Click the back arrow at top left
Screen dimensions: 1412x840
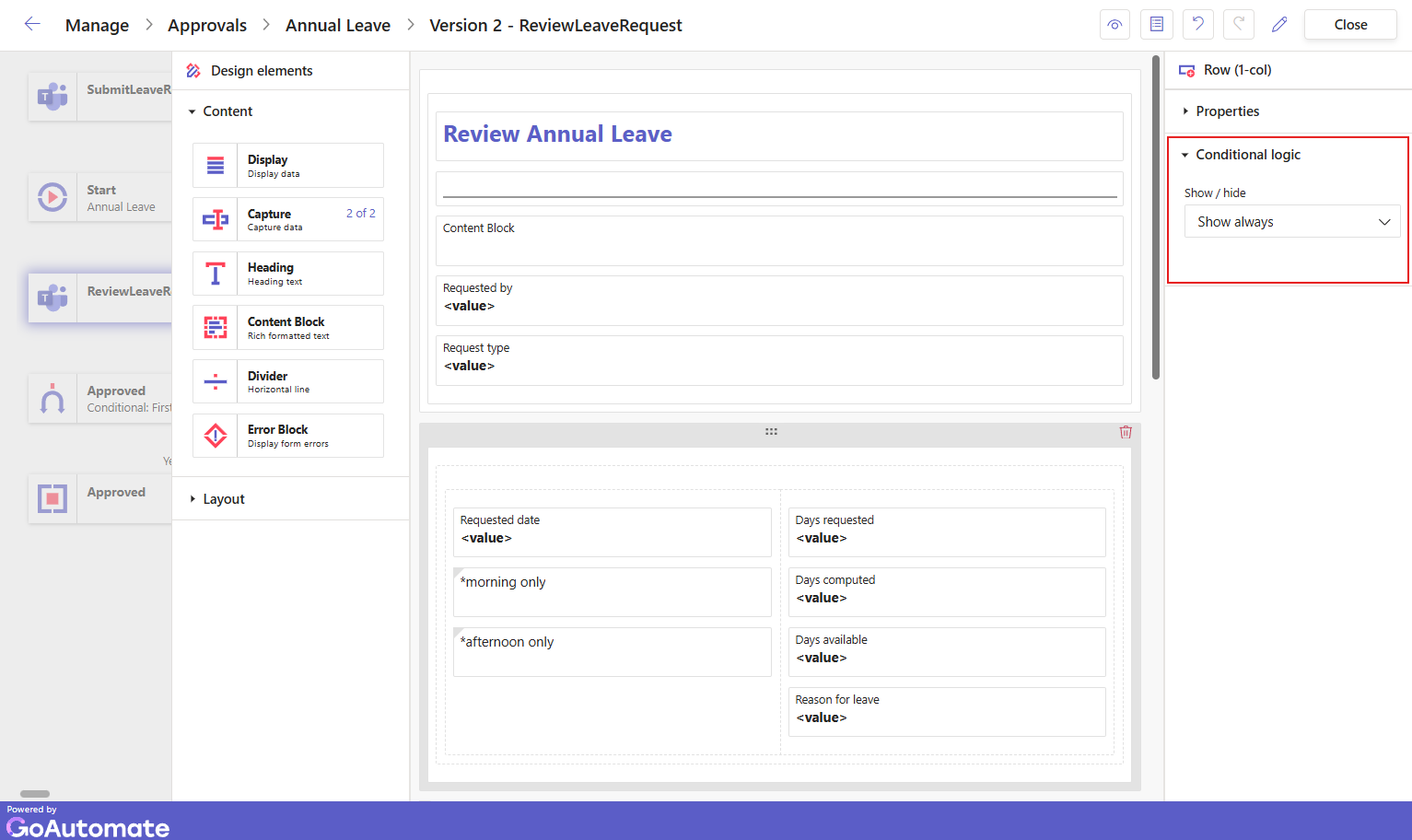(32, 25)
